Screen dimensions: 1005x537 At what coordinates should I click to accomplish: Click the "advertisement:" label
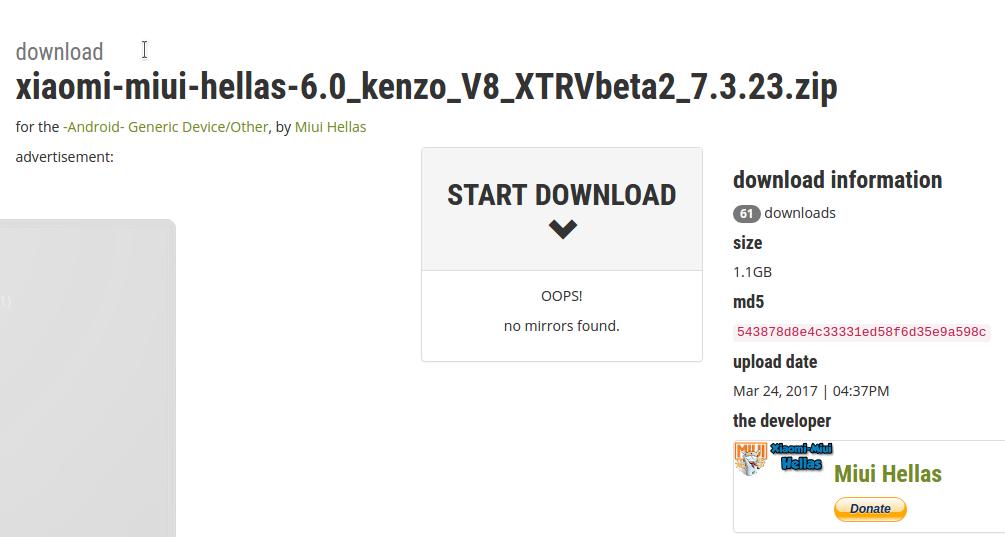point(64,157)
